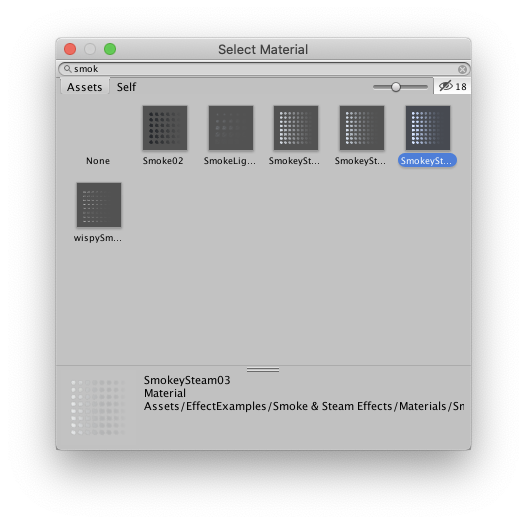Select the SmokeLig... material thumbnail
The image size is (527, 524).
tap(231, 128)
